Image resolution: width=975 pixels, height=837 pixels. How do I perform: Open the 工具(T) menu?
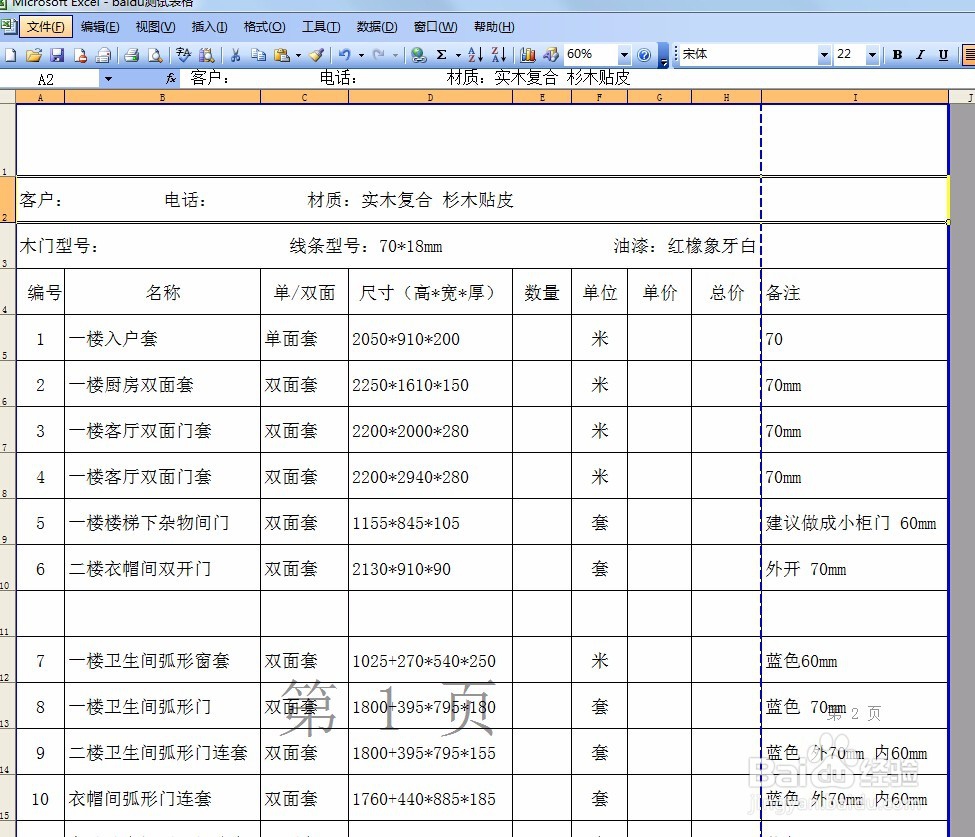(x=321, y=27)
